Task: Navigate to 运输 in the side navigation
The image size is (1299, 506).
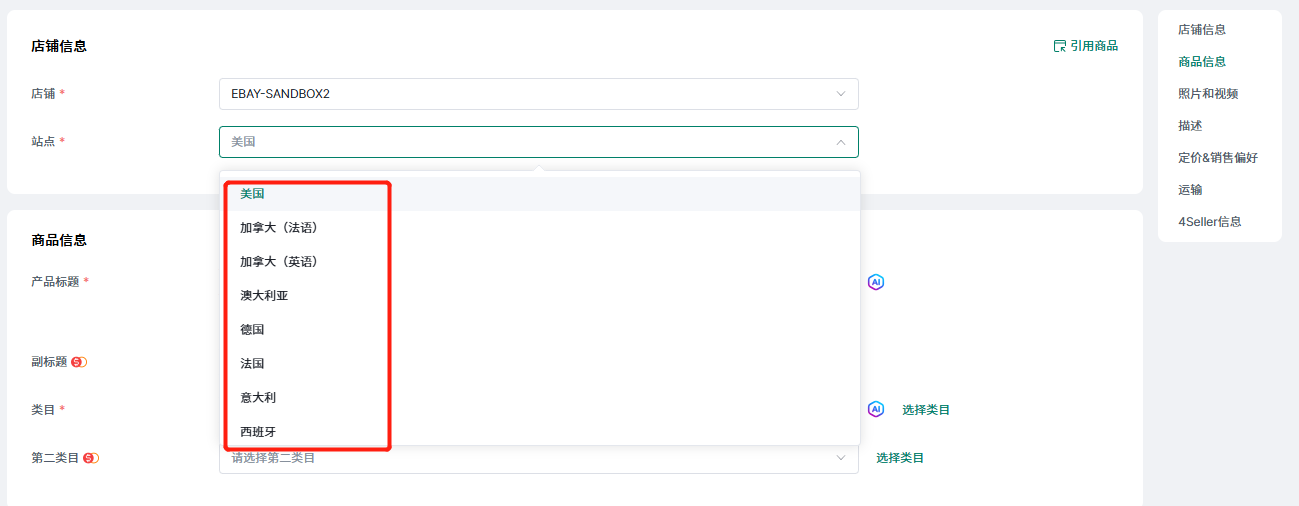Action: [x=1190, y=190]
